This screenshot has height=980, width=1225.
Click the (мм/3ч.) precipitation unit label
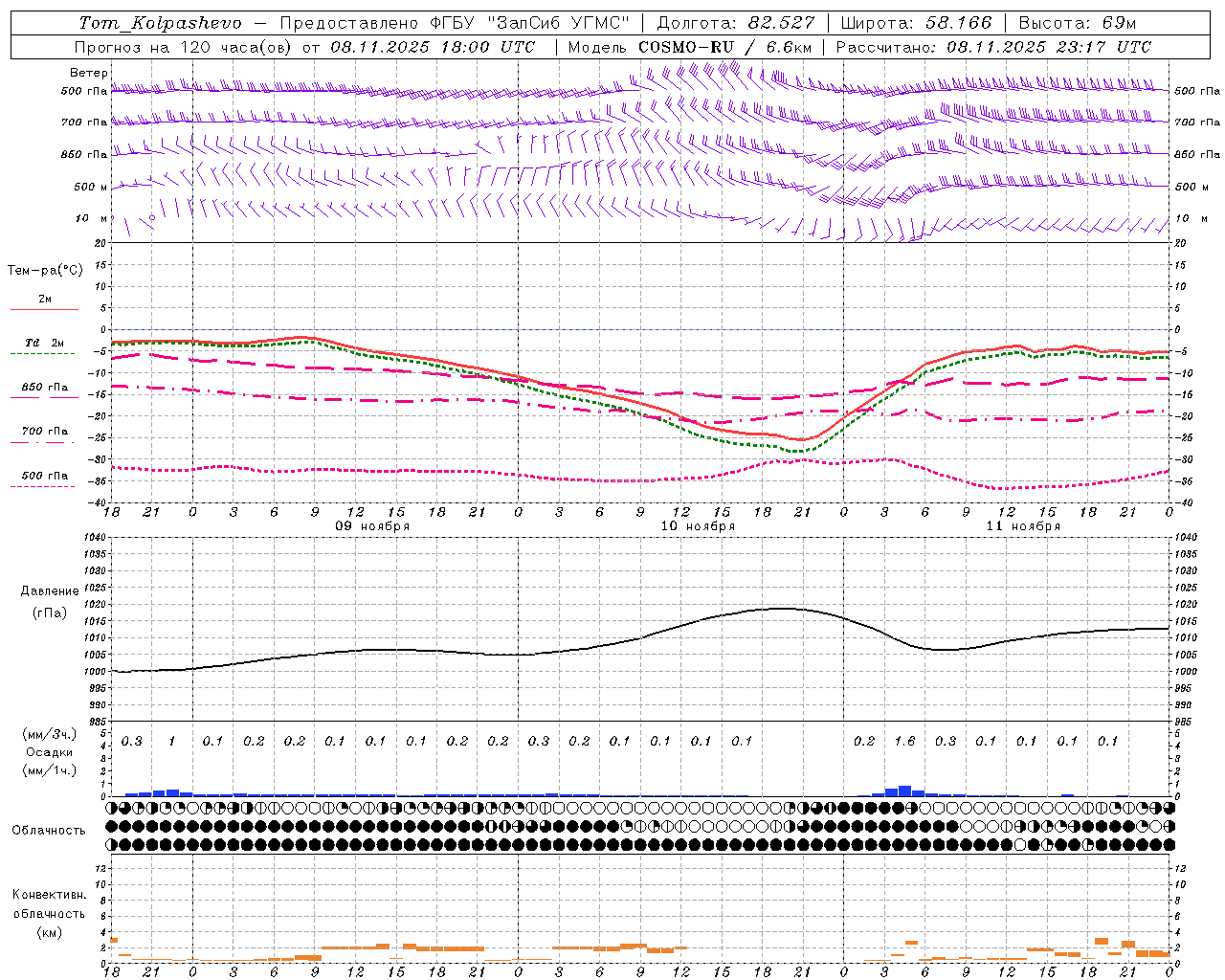(49, 734)
